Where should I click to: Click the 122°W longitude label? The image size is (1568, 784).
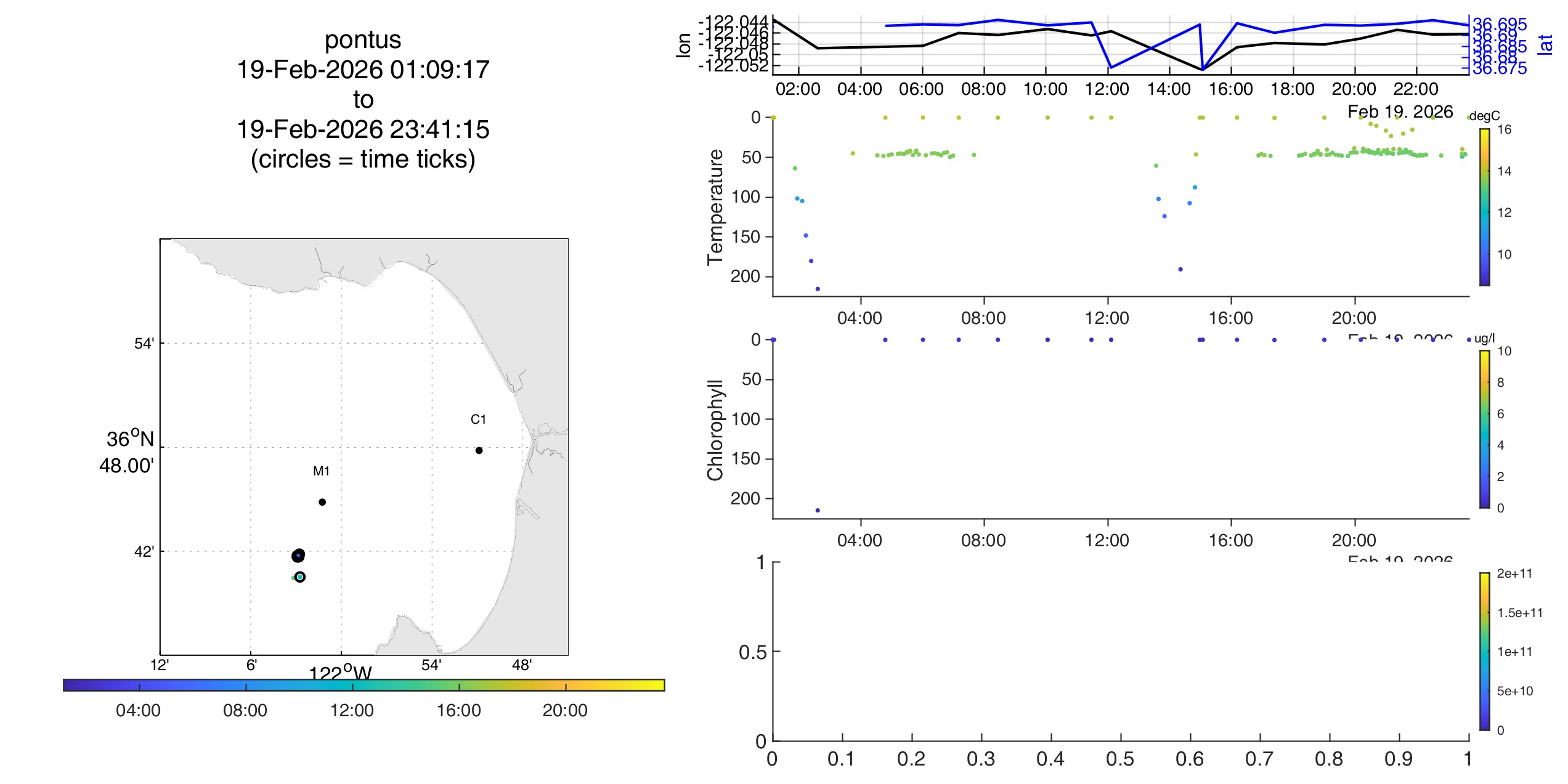click(340, 672)
